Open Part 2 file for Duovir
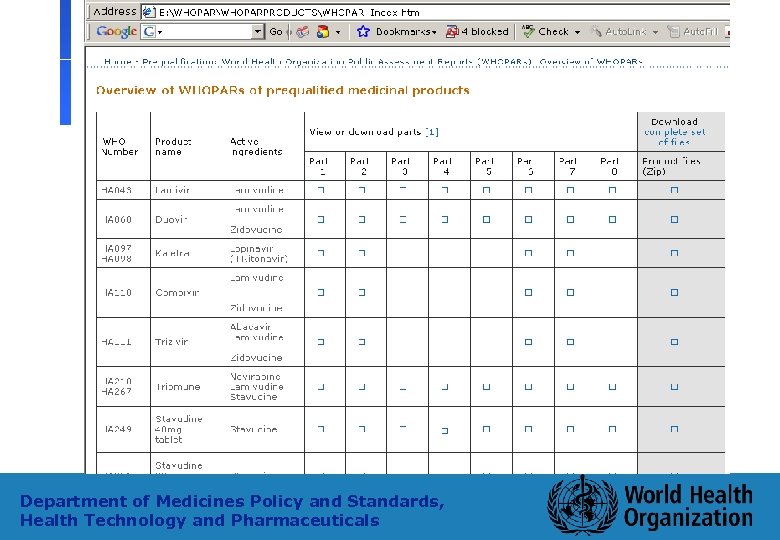 click(362, 219)
